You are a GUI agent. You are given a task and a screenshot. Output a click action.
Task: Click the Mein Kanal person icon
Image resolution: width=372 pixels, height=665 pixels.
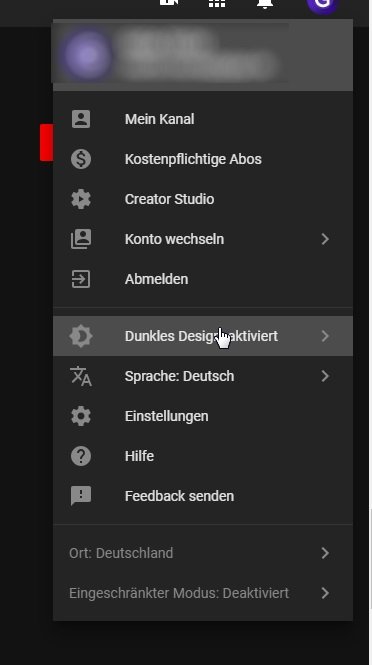(x=81, y=119)
